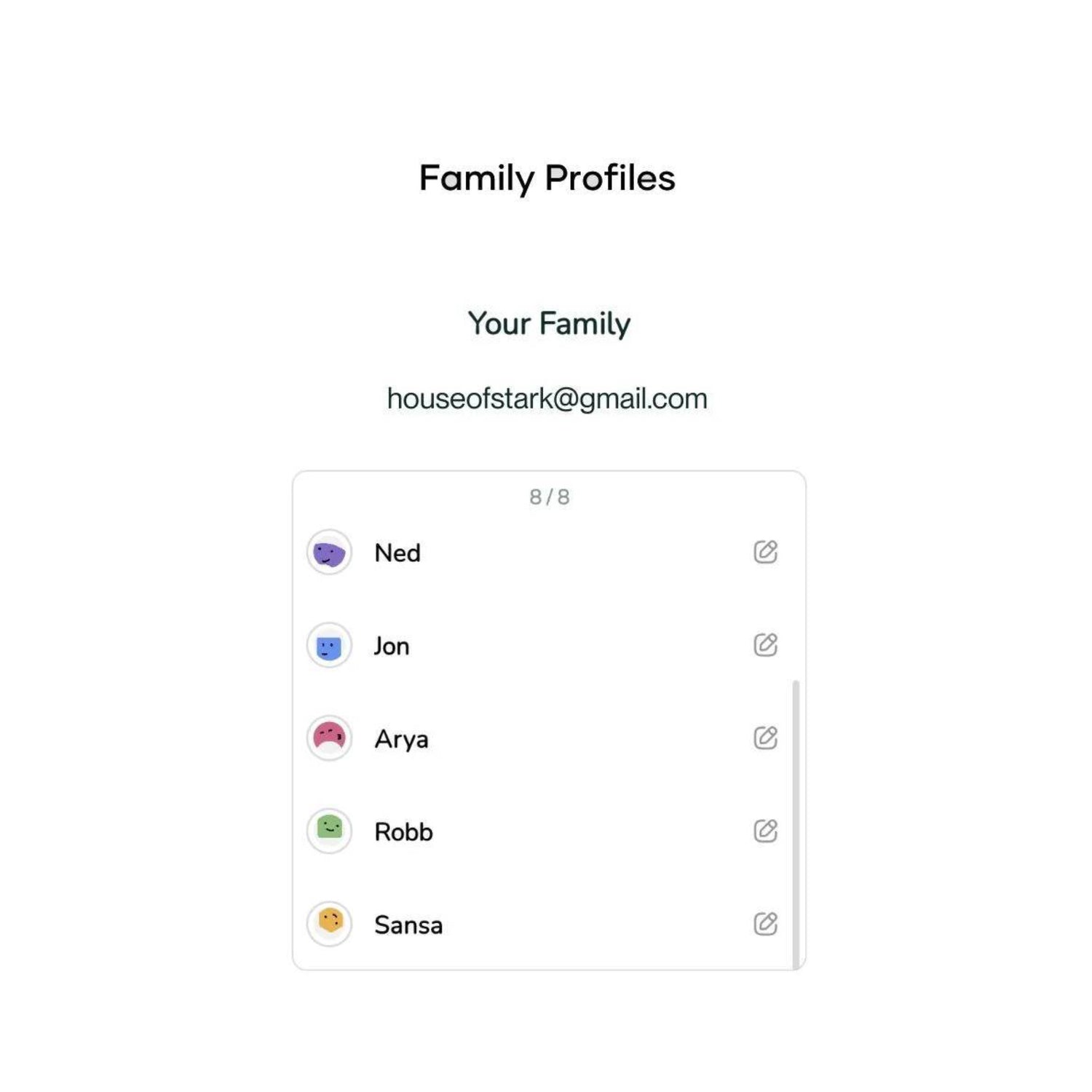Select Jon's blue square avatar
This screenshot has height=1092, width=1092.
coord(329,646)
